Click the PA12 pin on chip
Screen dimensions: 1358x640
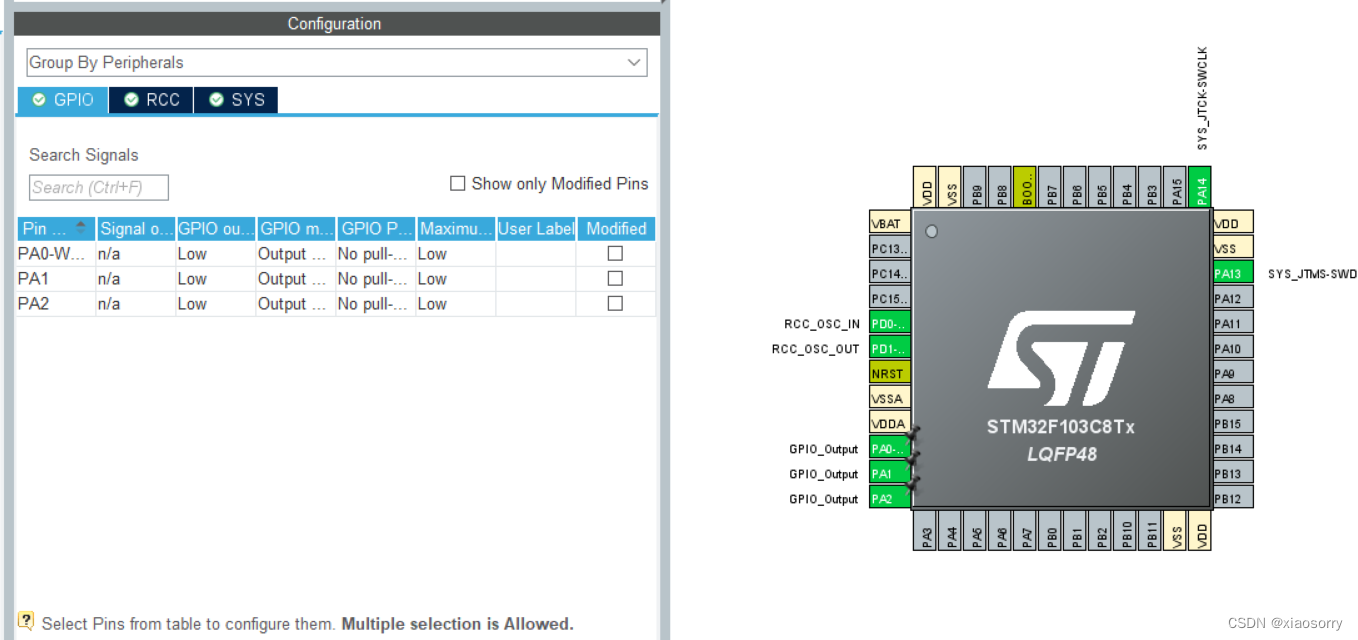click(1233, 299)
